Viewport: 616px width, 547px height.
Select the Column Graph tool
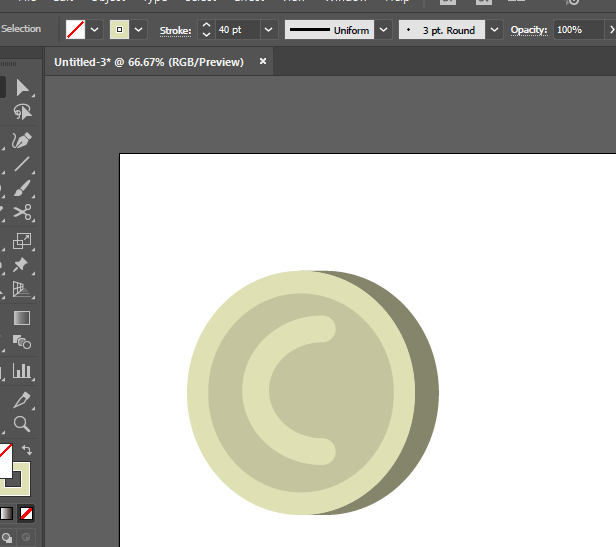coord(22,372)
